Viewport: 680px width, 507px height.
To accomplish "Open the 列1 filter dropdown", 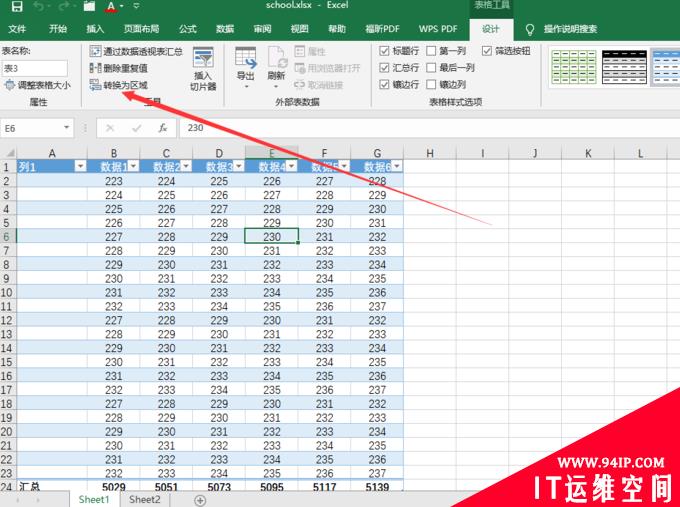I will click(x=81, y=166).
